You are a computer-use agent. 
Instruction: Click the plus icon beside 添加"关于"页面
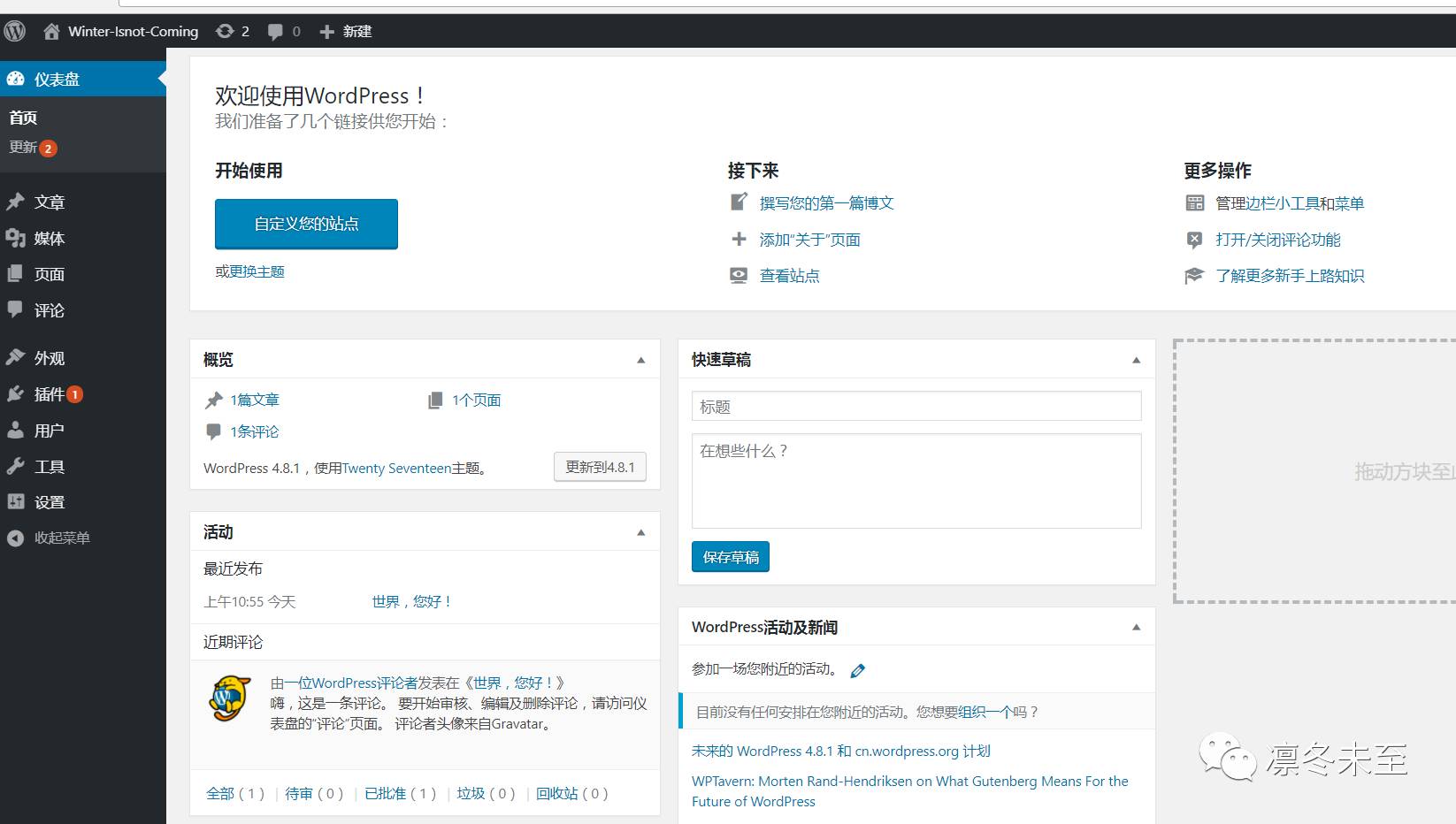(x=739, y=239)
